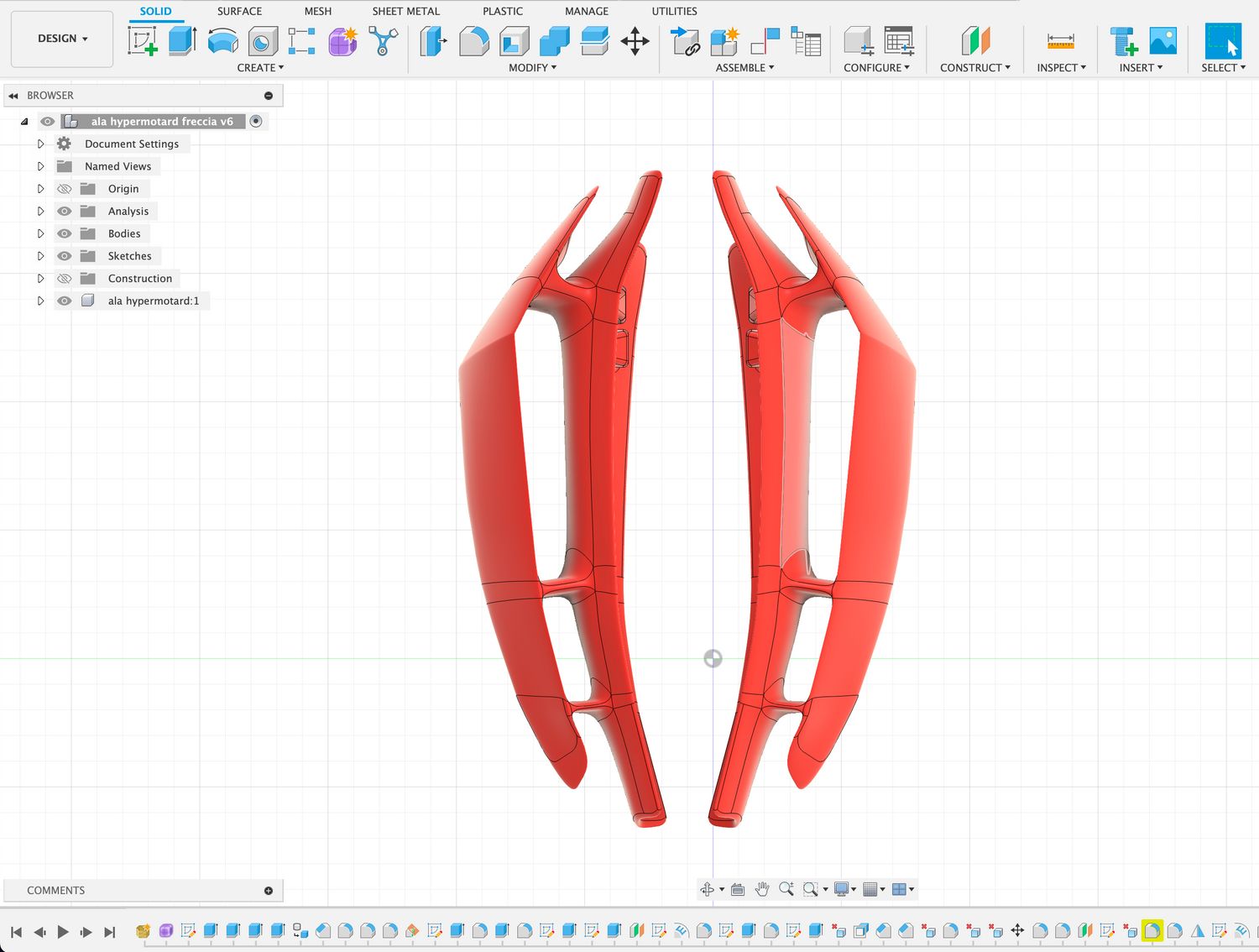Click the Measure icon under Inspect
Image resolution: width=1259 pixels, height=952 pixels.
pyautogui.click(x=1060, y=40)
